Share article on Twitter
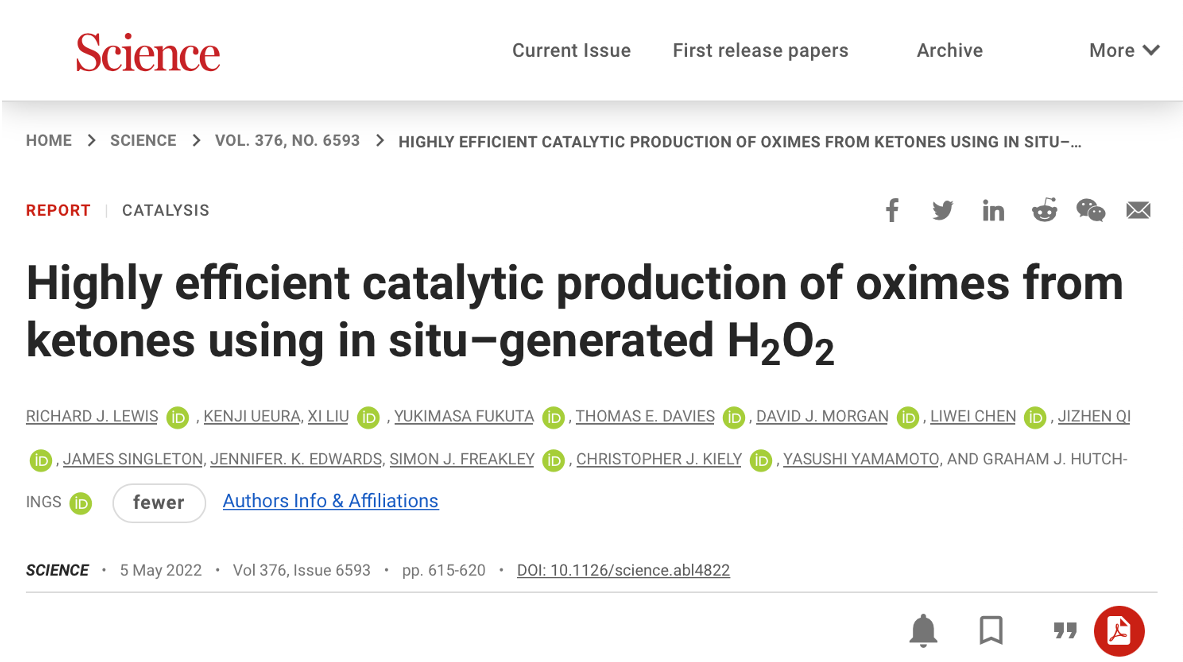The width and height of the screenshot is (1183, 662). coord(942,210)
